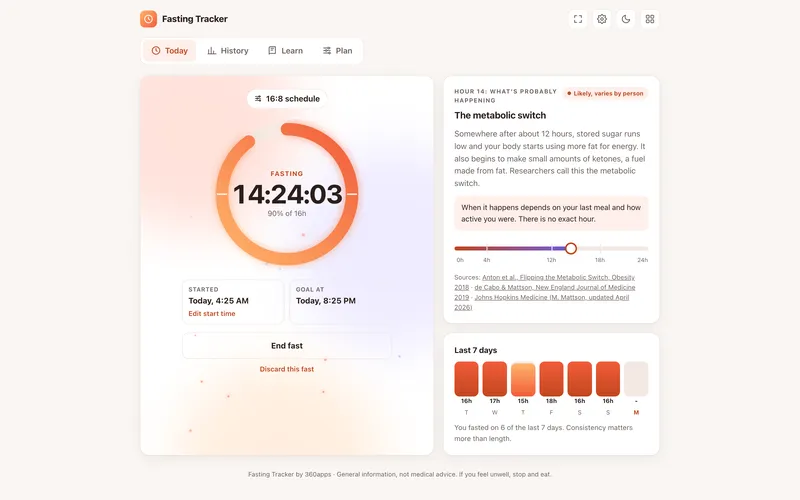Switch to the Today tab
The width and height of the screenshot is (800, 500).
(169, 51)
